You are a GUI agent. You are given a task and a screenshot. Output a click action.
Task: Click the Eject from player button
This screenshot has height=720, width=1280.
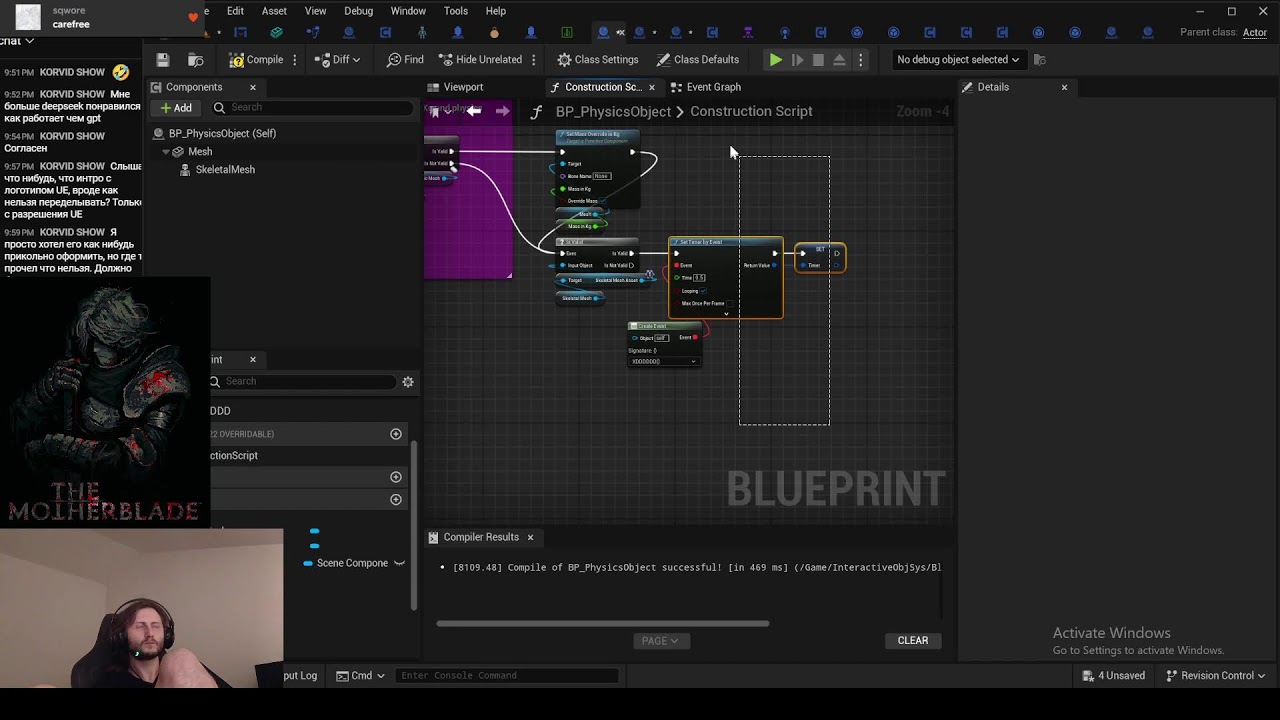(839, 60)
